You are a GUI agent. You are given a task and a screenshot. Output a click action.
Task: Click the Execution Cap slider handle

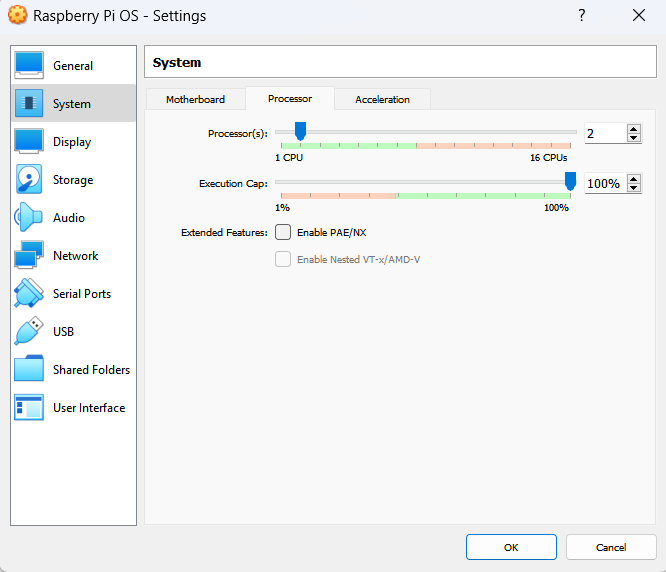point(570,181)
